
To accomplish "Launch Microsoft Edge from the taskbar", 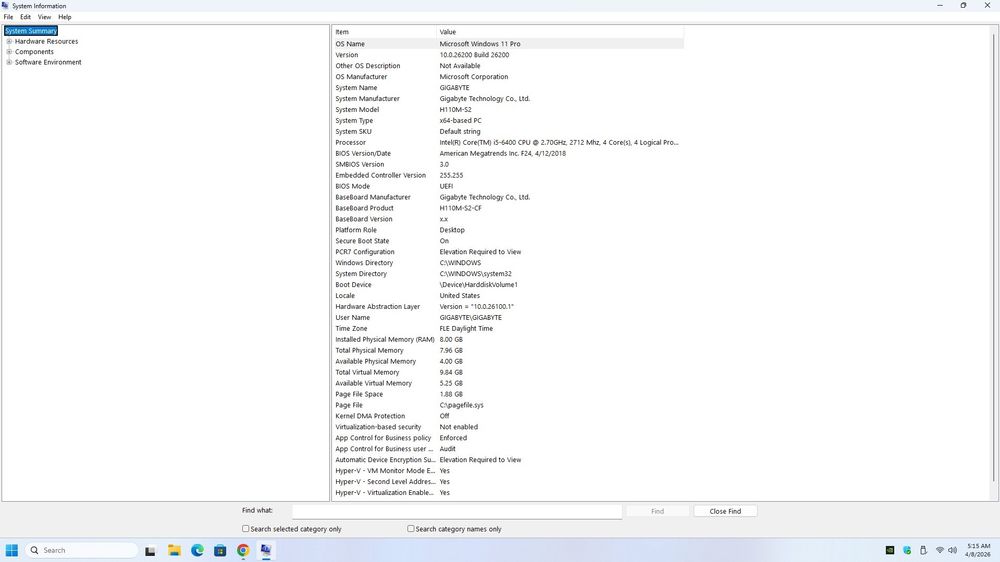I will (197, 551).
